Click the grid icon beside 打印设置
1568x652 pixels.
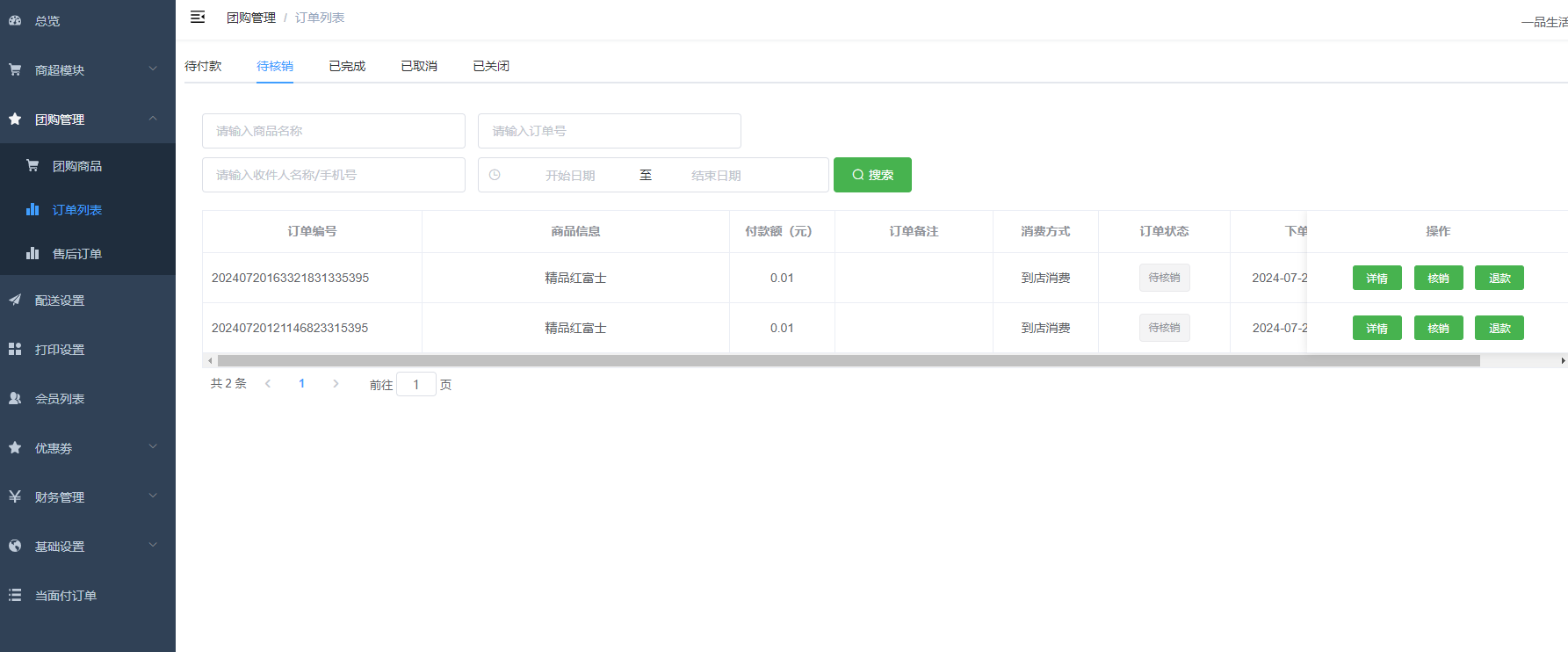pyautogui.click(x=15, y=349)
